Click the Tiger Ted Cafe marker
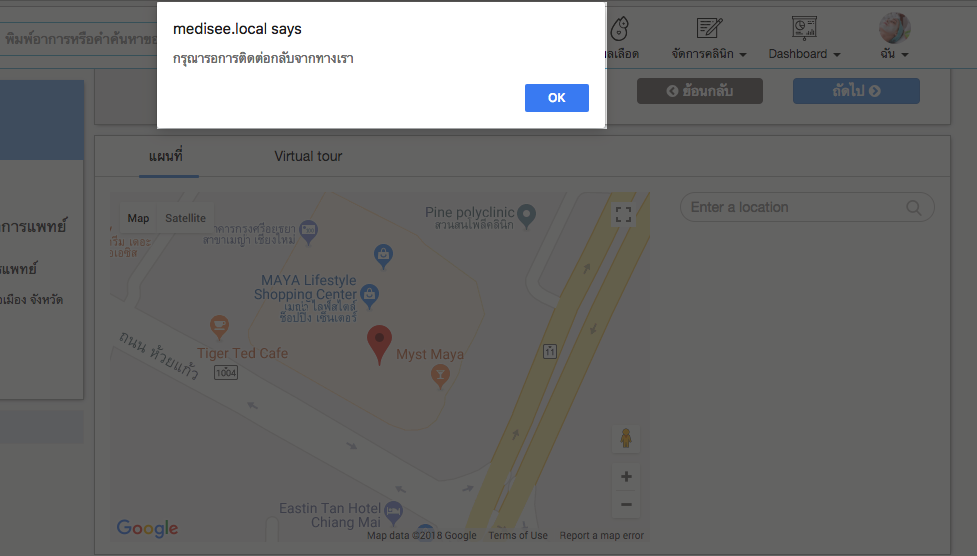Viewport: 977px width, 556px height. (x=219, y=327)
